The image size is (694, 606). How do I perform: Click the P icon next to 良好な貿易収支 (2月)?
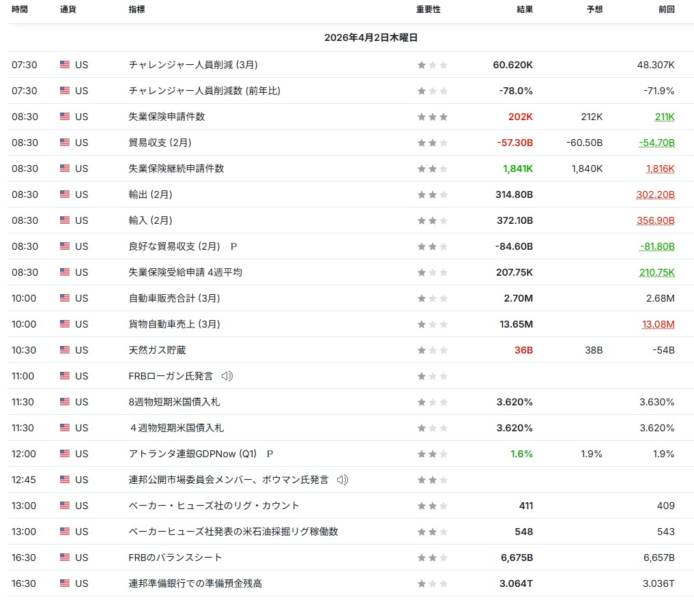click(x=234, y=246)
